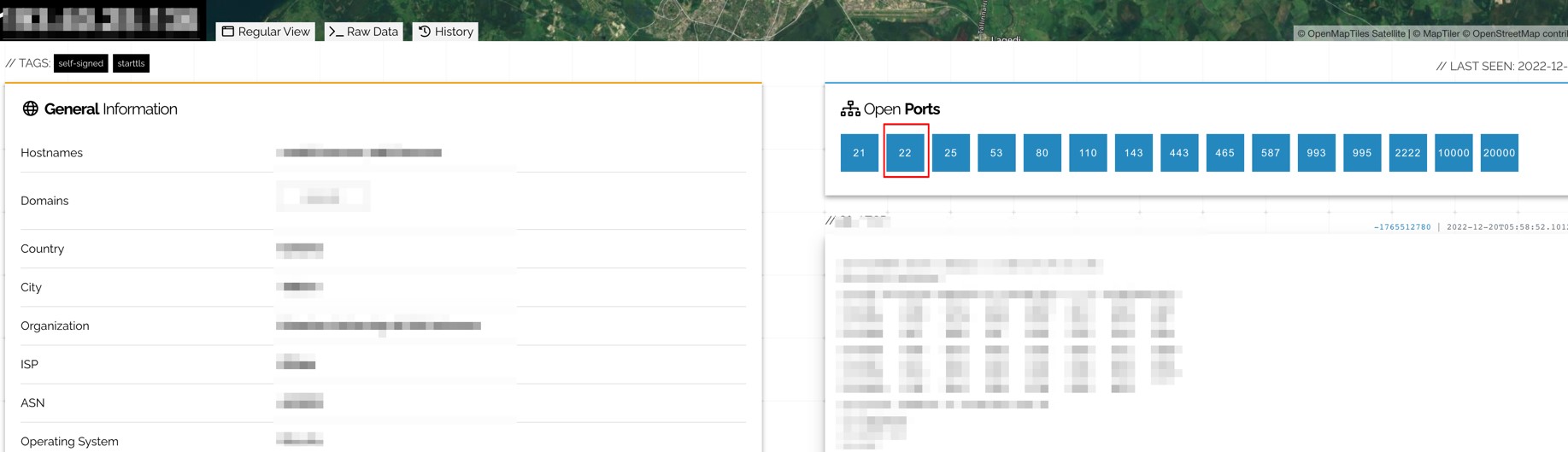This screenshot has height=452, width=1568.
Task: Select open port 53
Action: tap(996, 153)
